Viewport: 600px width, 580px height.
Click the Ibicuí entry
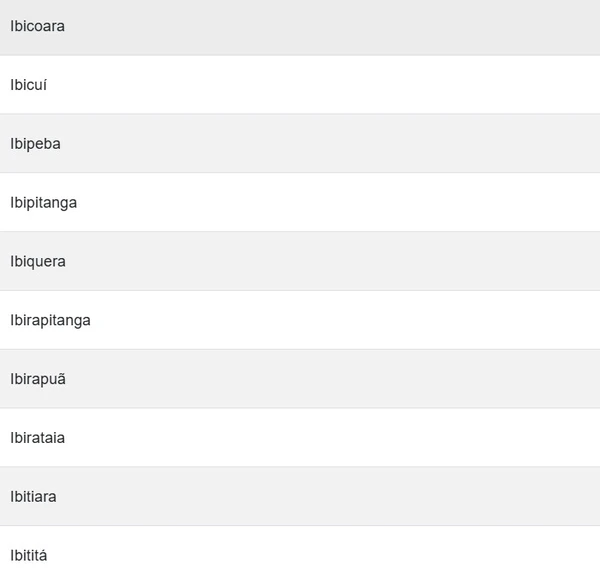[300, 85]
